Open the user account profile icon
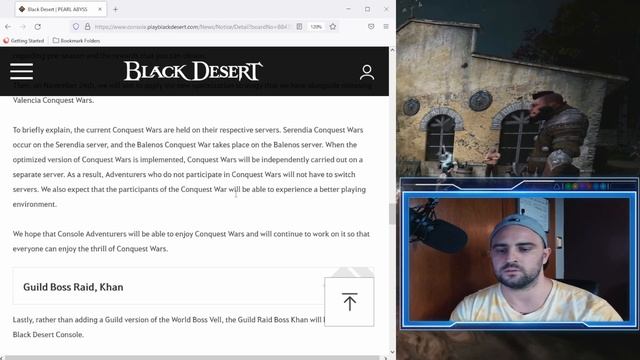The width and height of the screenshot is (640, 360). point(367,72)
